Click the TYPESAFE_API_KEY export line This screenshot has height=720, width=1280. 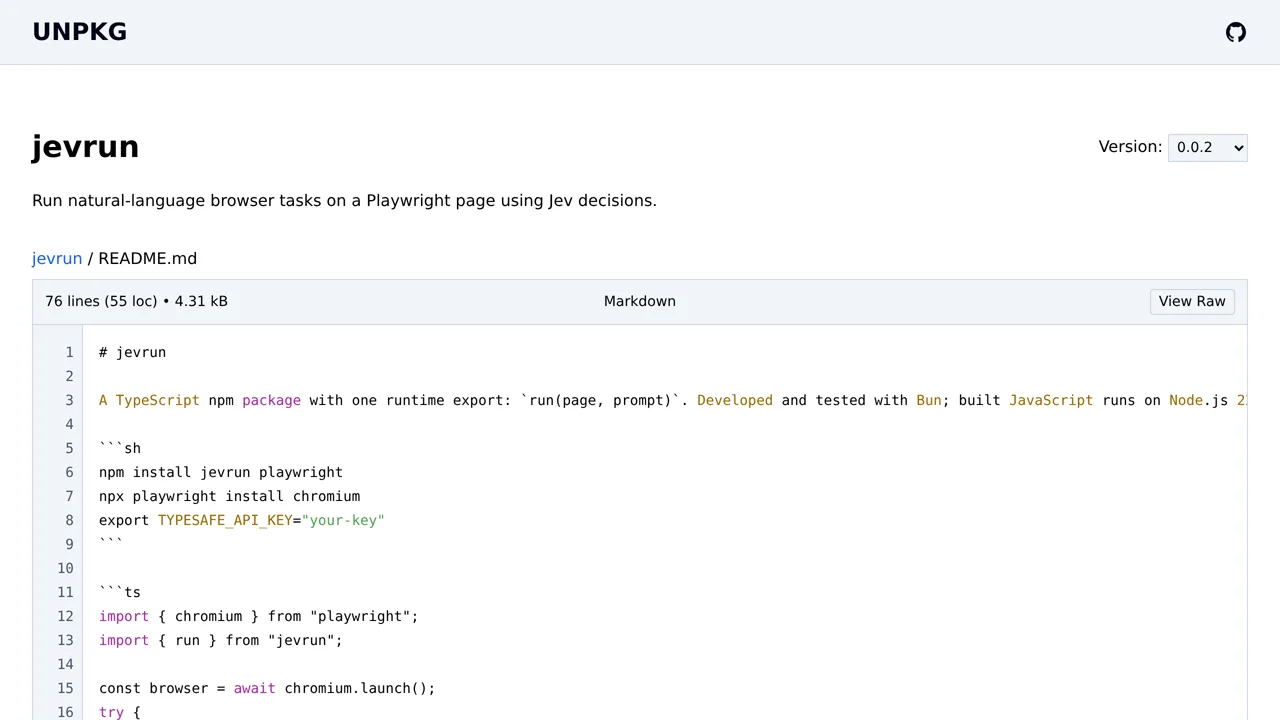click(x=242, y=520)
